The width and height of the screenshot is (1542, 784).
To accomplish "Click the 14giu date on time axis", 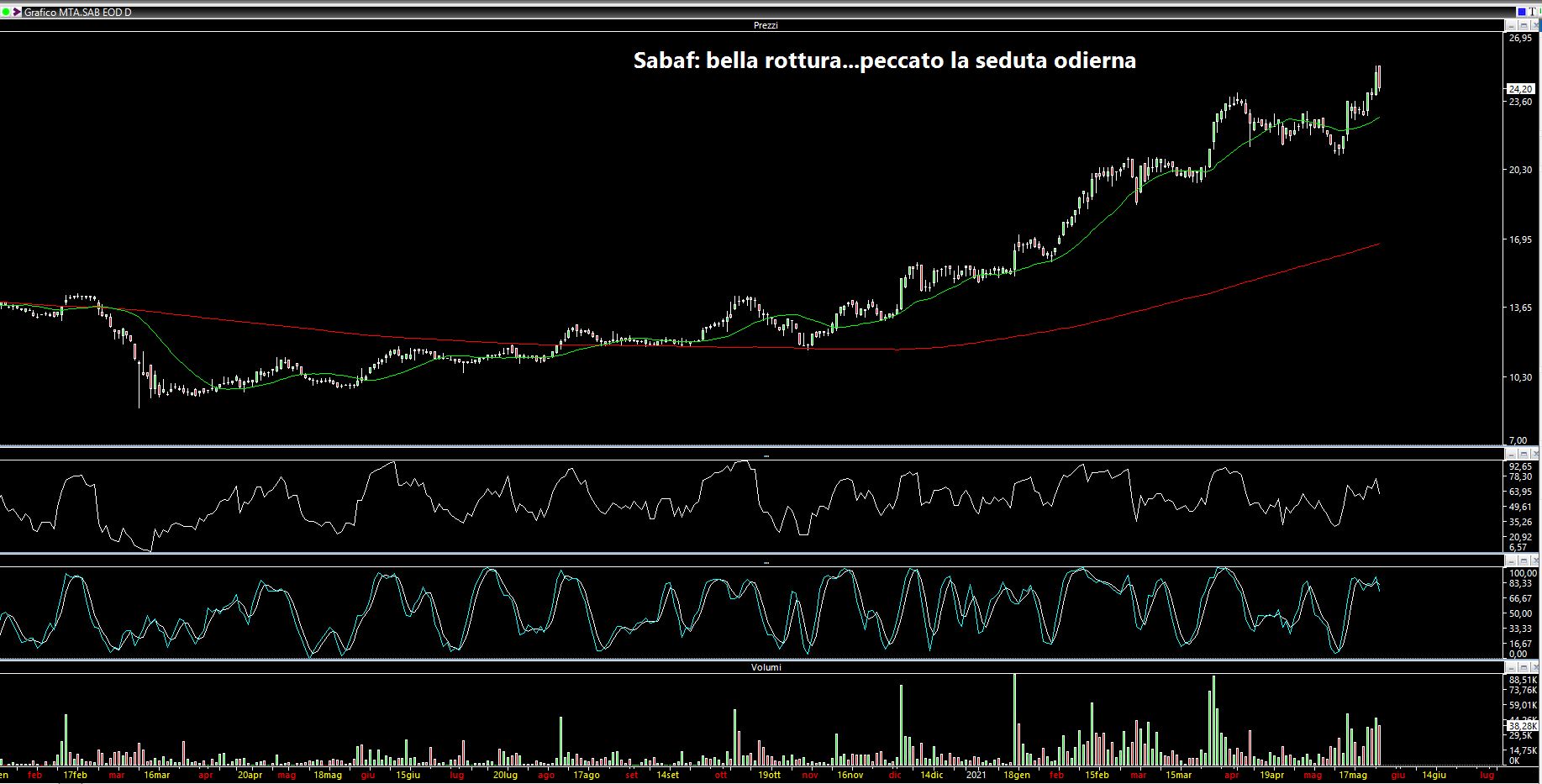I will pyautogui.click(x=1434, y=775).
